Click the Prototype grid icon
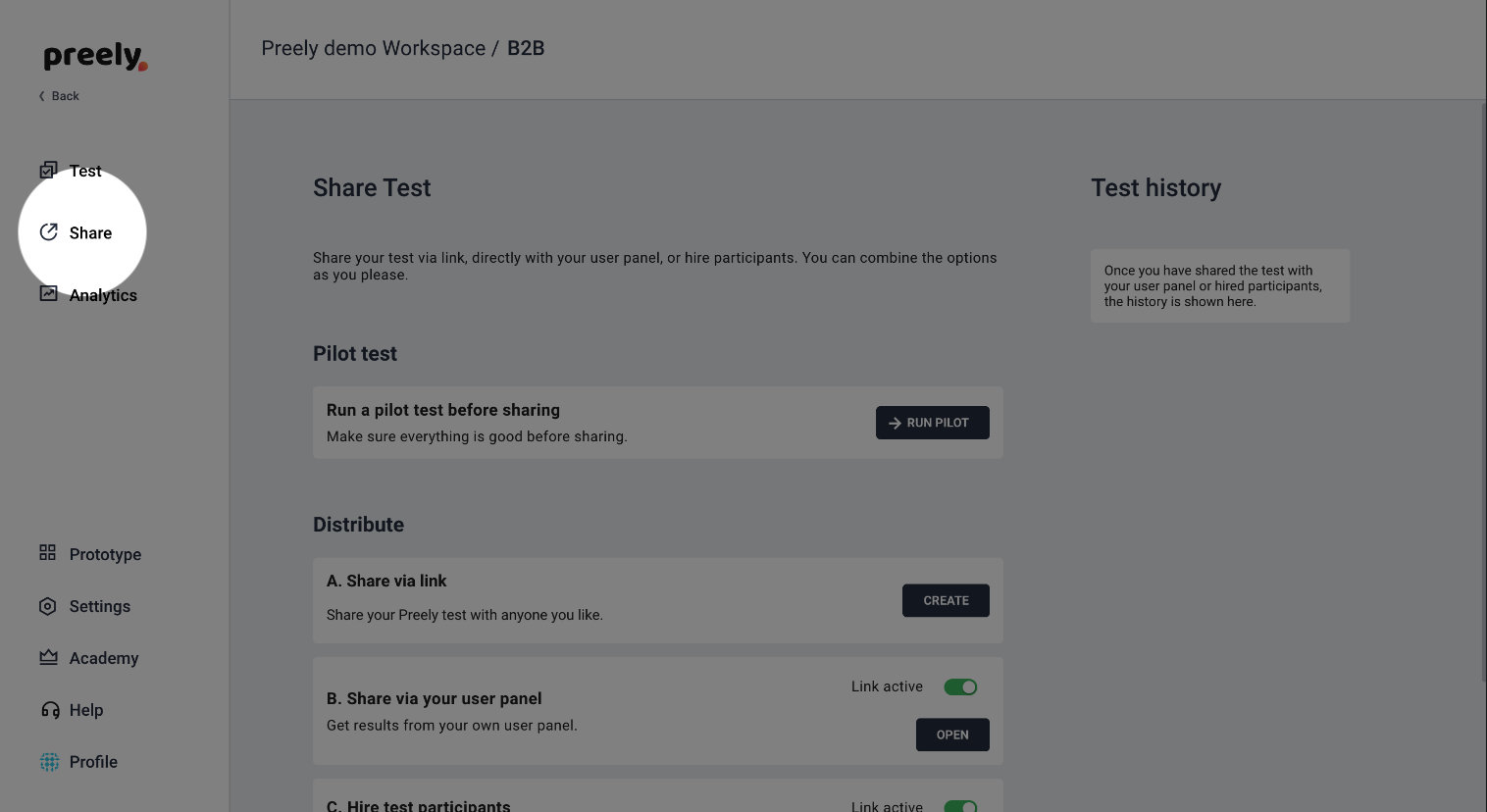 click(48, 553)
